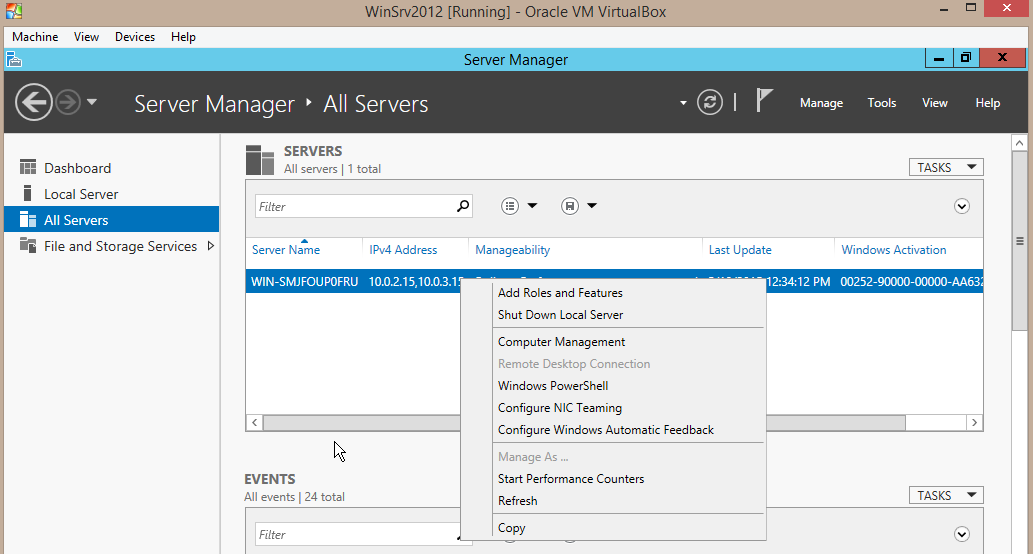
Task: Click the Dashboard icon
Action: point(28,167)
